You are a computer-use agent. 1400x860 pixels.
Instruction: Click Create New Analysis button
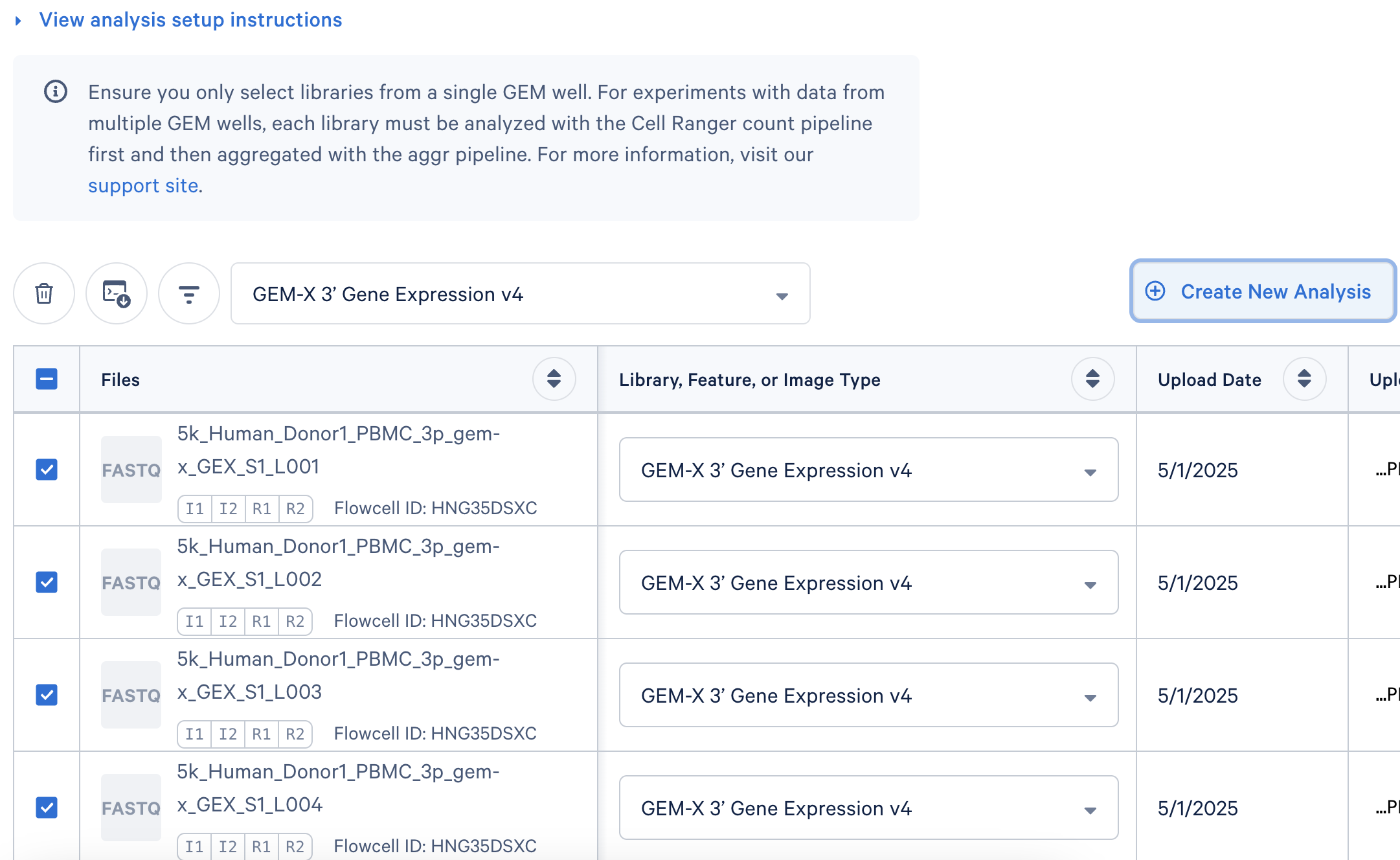pyautogui.click(x=1263, y=291)
